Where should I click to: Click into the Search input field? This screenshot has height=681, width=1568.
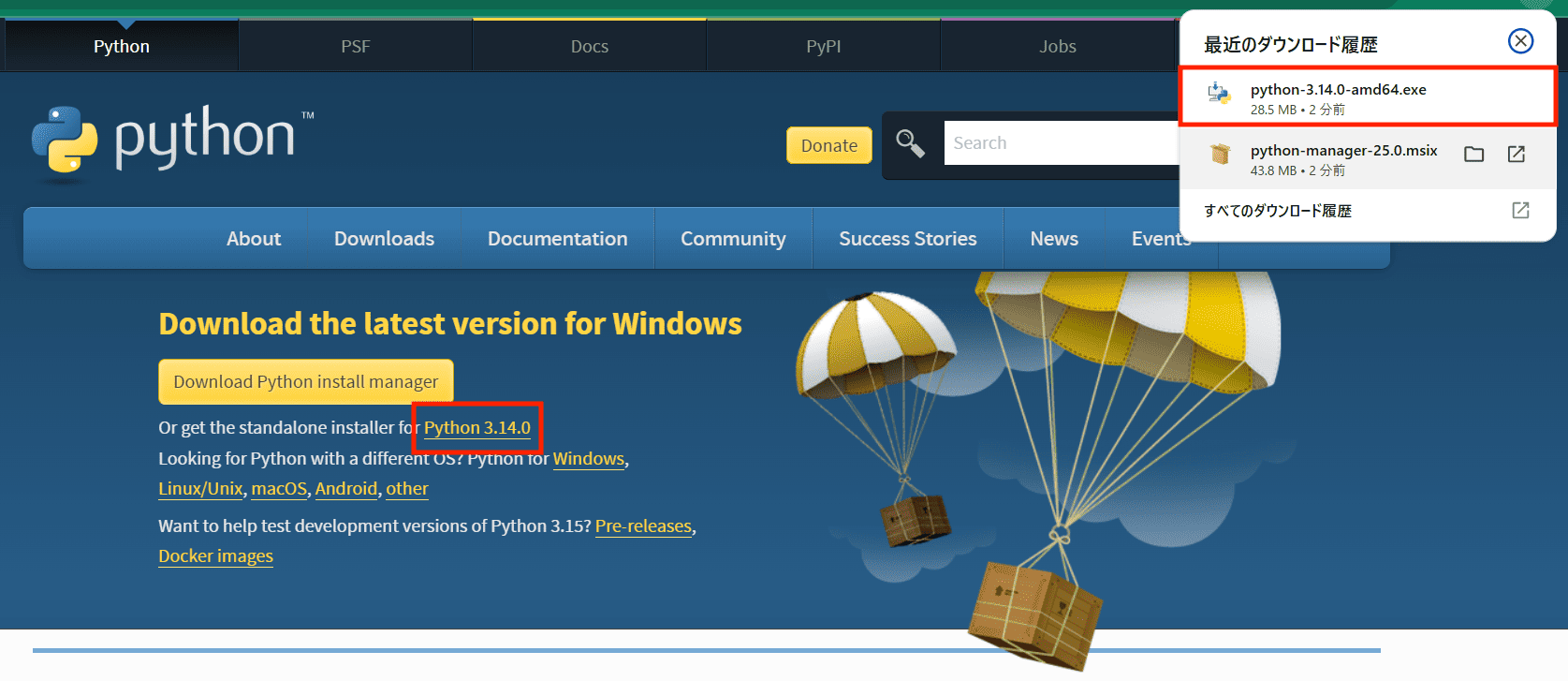(1058, 143)
